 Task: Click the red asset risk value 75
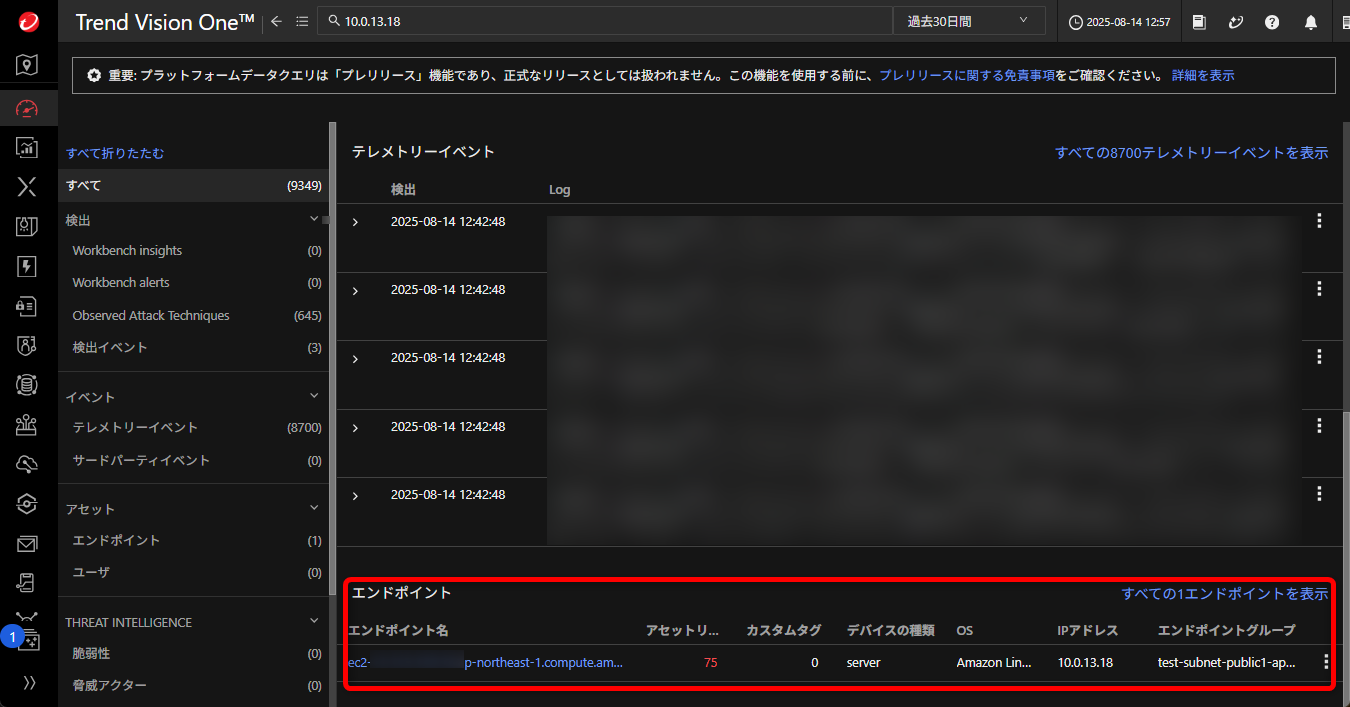(x=710, y=662)
